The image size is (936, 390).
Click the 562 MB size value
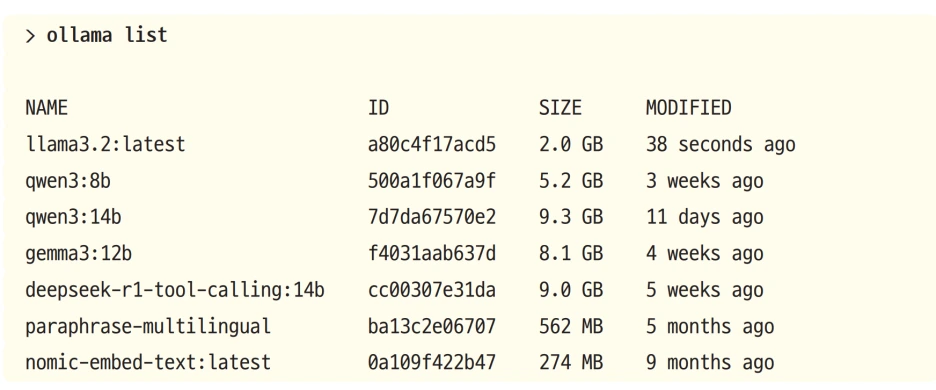pos(571,327)
